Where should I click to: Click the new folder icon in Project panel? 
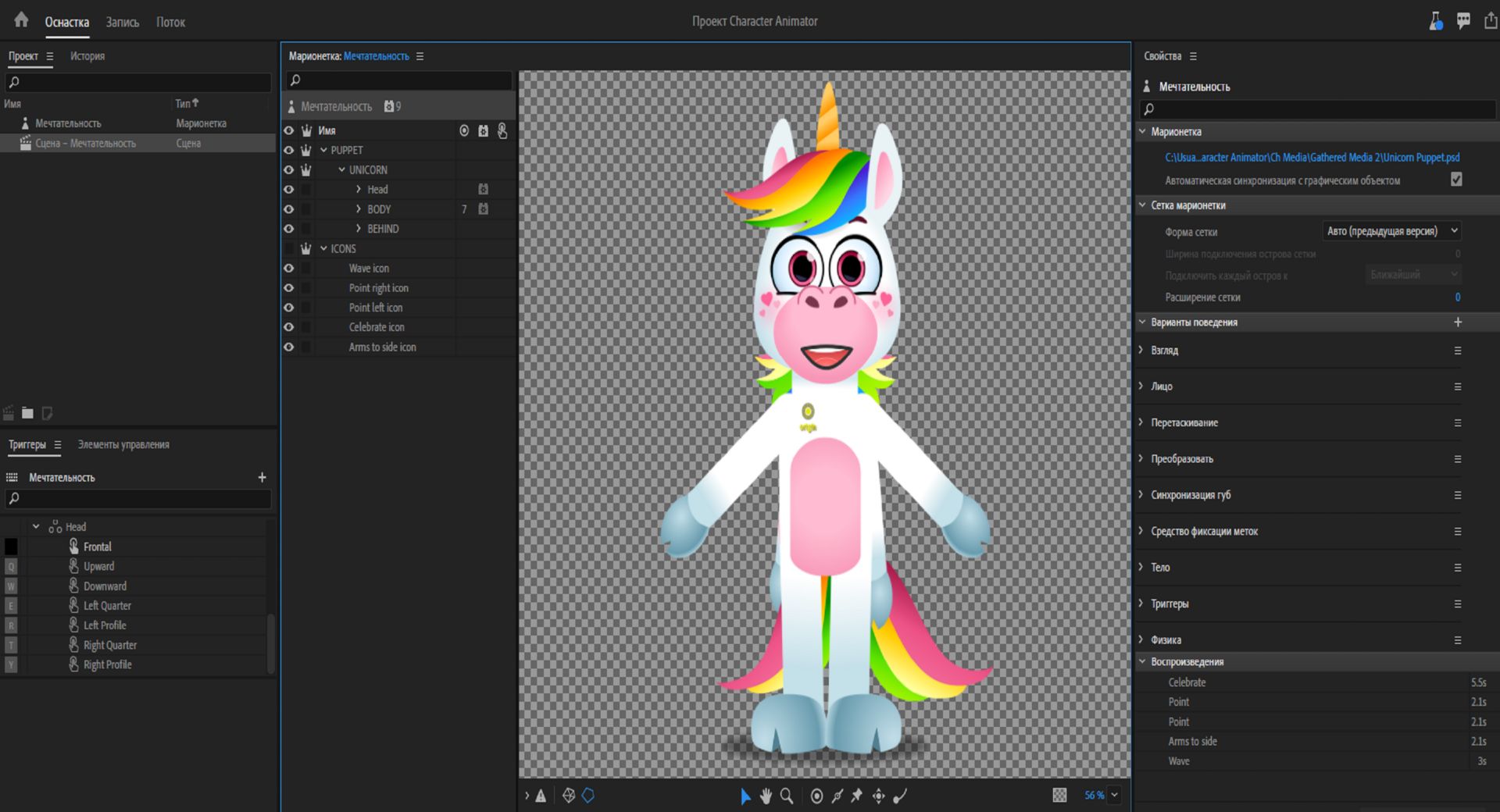(x=28, y=413)
